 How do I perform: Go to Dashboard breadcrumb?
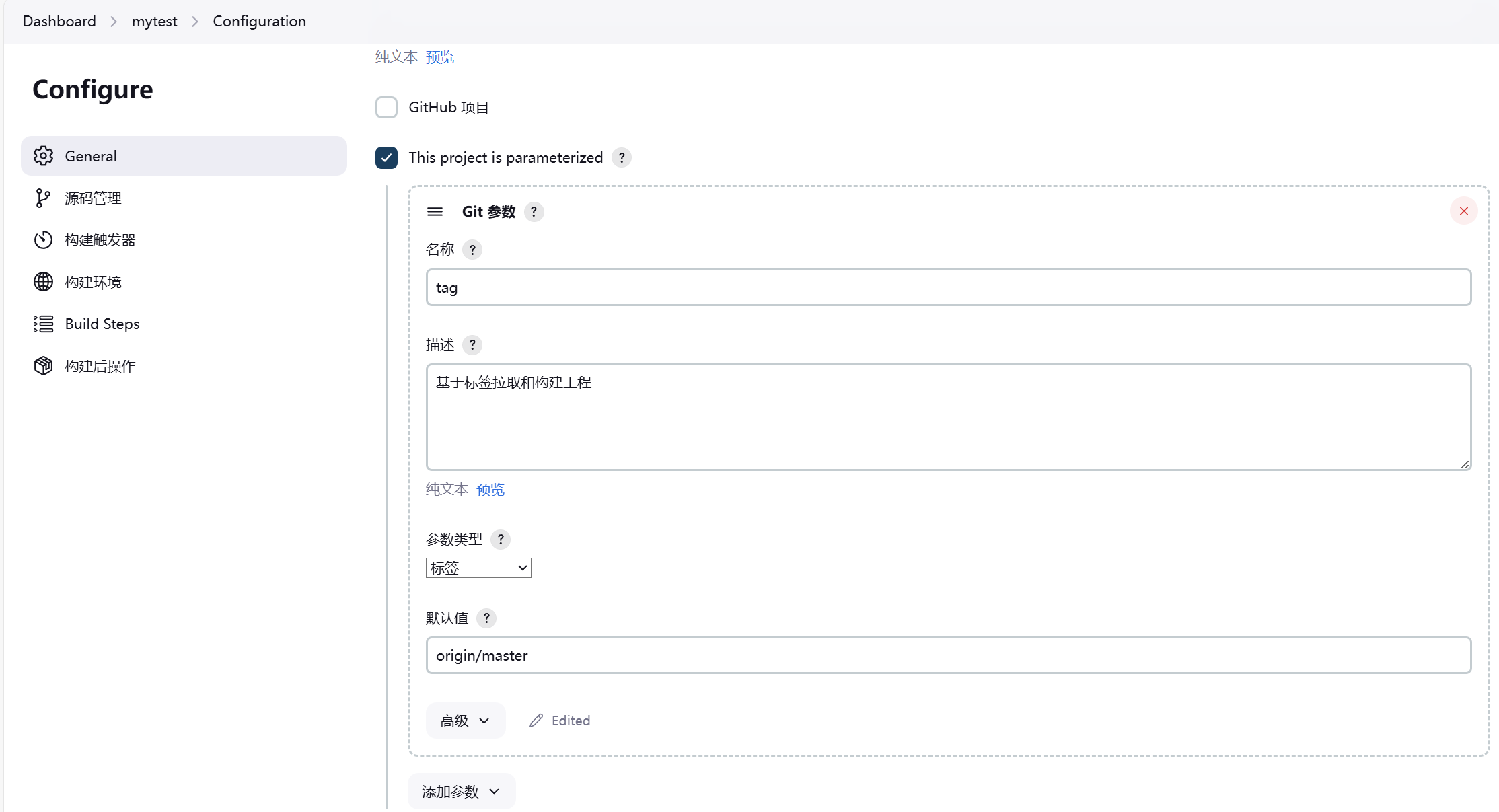(59, 21)
